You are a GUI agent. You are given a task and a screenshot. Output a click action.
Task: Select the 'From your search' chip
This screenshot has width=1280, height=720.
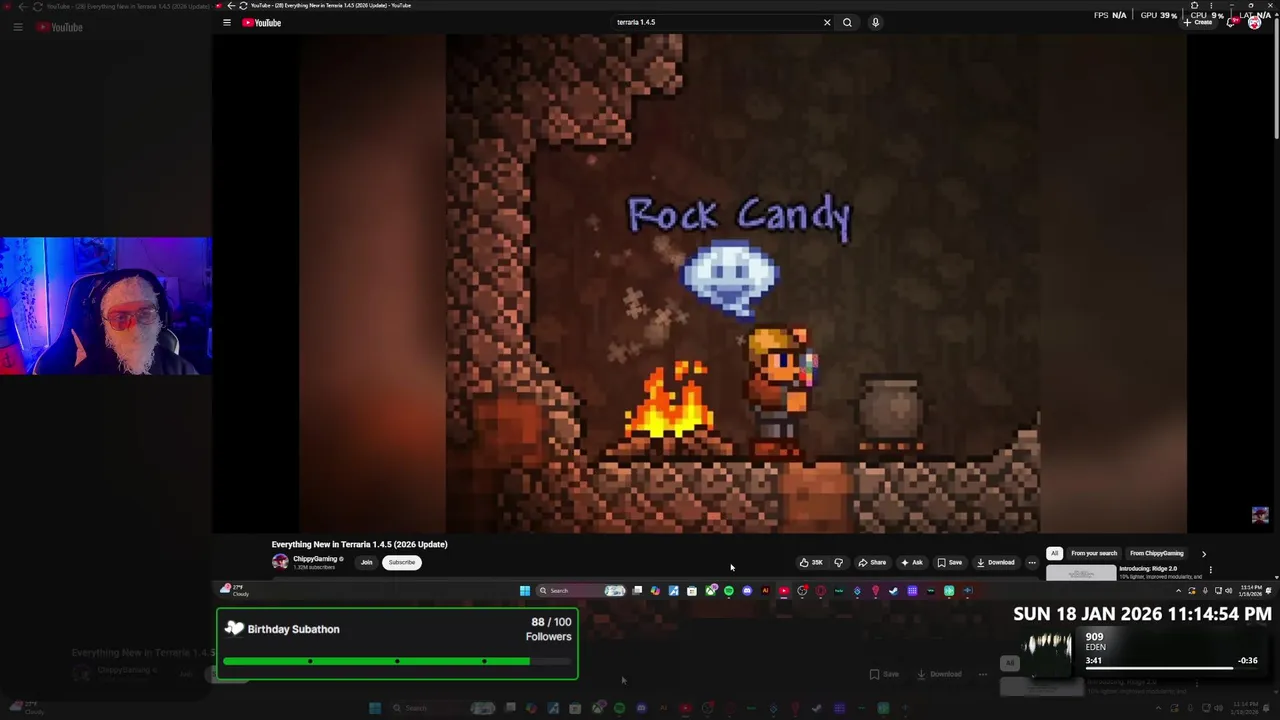tap(1094, 553)
